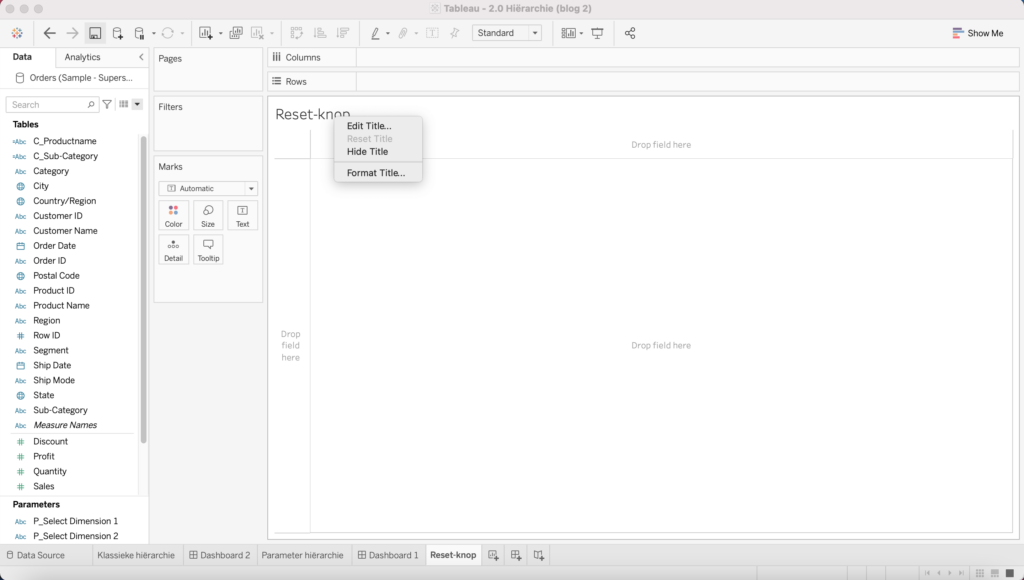
Task: Choose Edit Title... from the context menu
Action: tap(369, 126)
